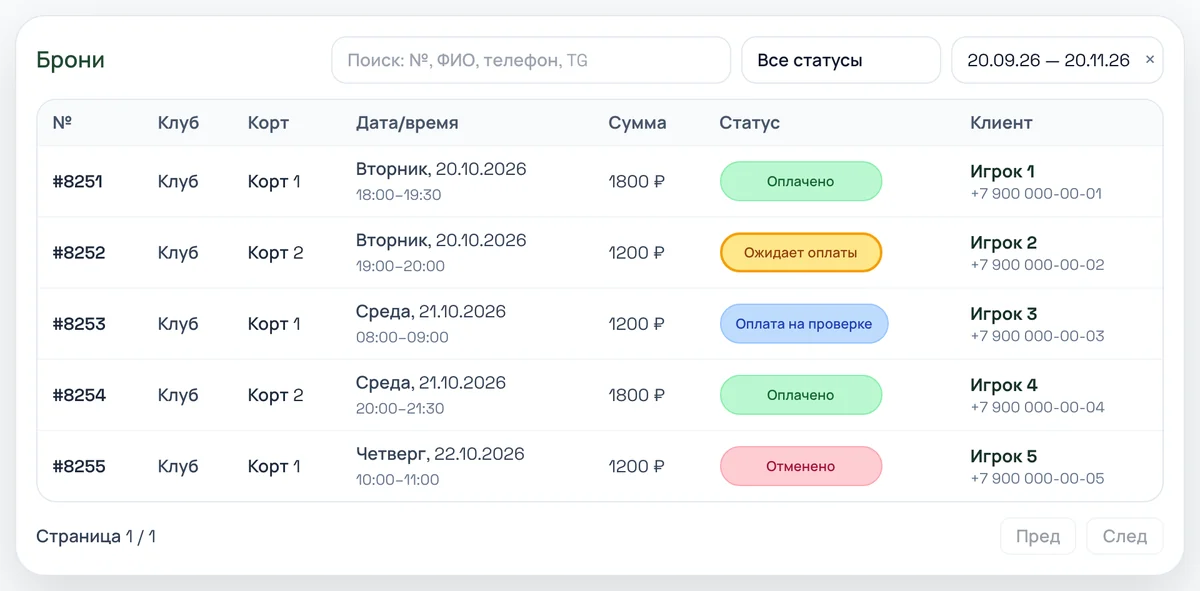Select client name Игрок 1
The image size is (1200, 591).
tap(1002, 171)
